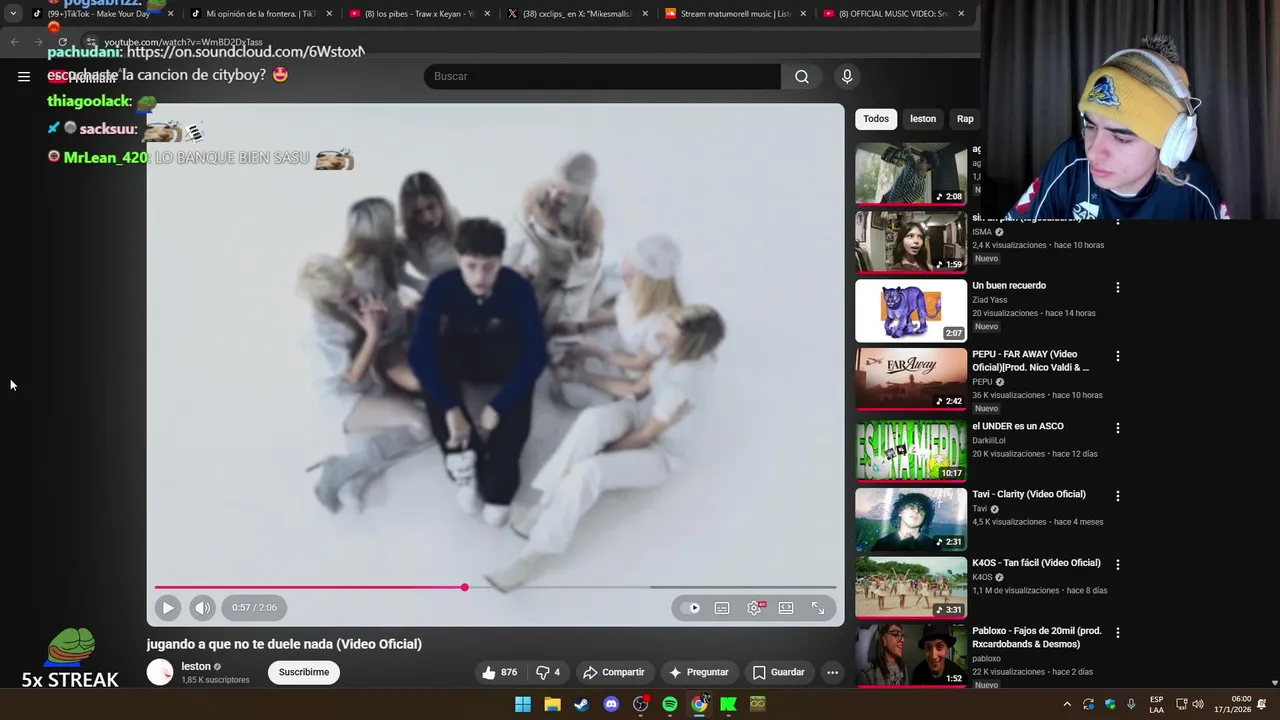Click the search magnifier button

point(802,76)
